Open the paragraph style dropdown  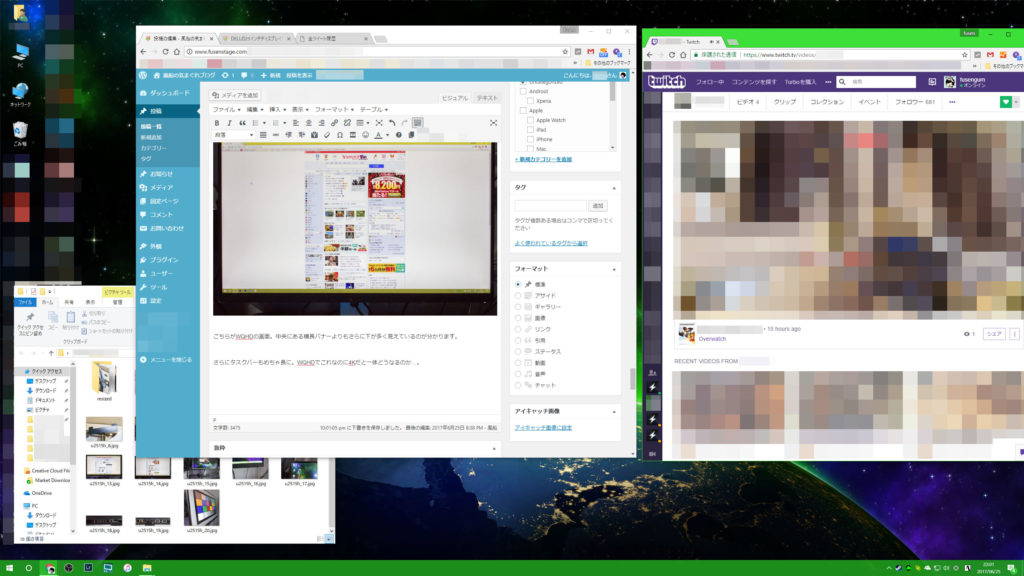(233, 135)
